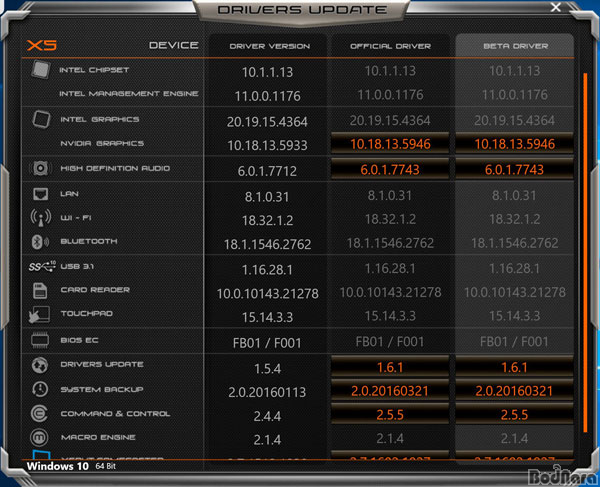
Task: Update NVIDIA Graphics to official 10.18.13.5946
Action: click(390, 144)
